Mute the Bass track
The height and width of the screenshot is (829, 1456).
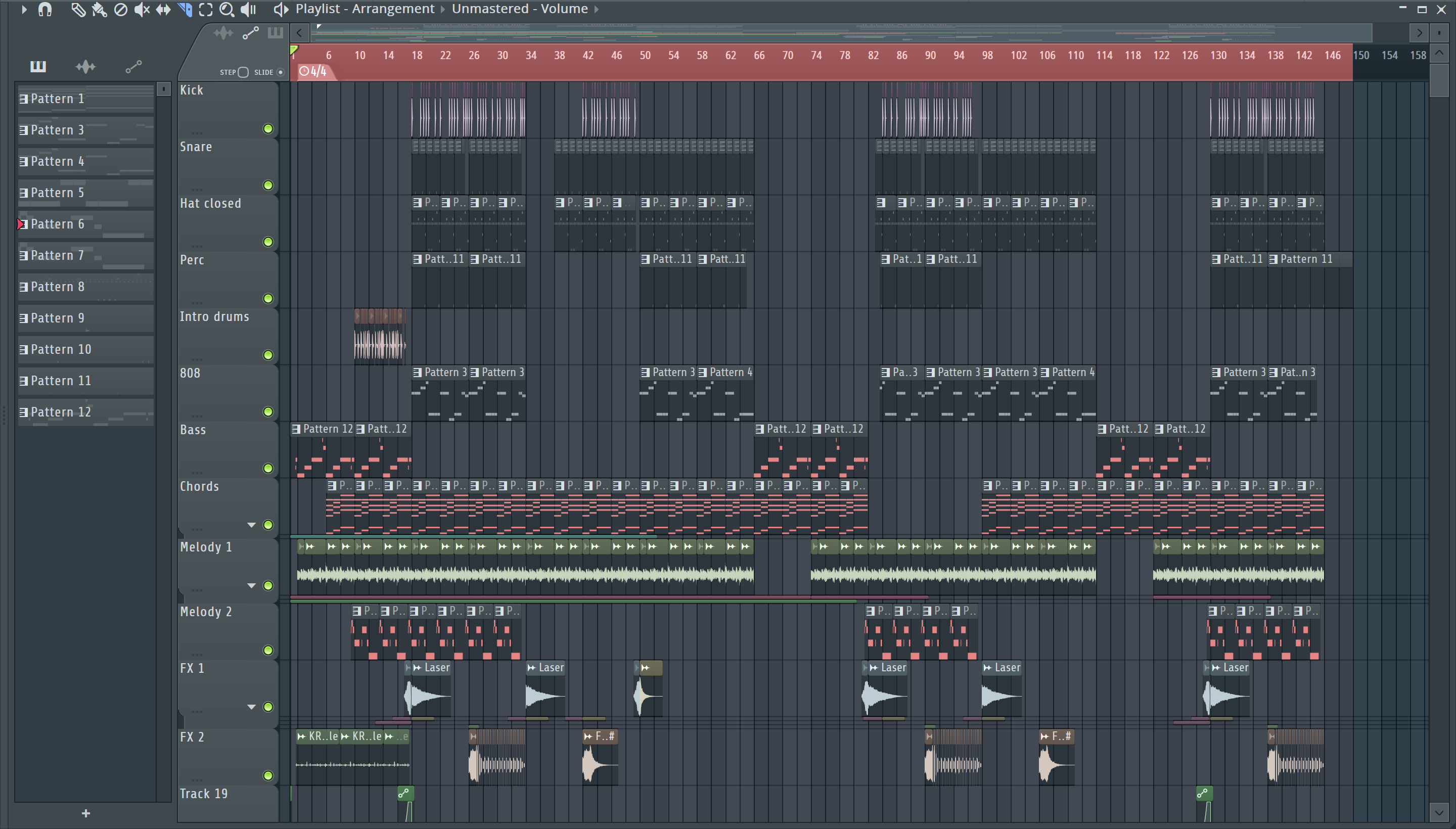coord(267,468)
